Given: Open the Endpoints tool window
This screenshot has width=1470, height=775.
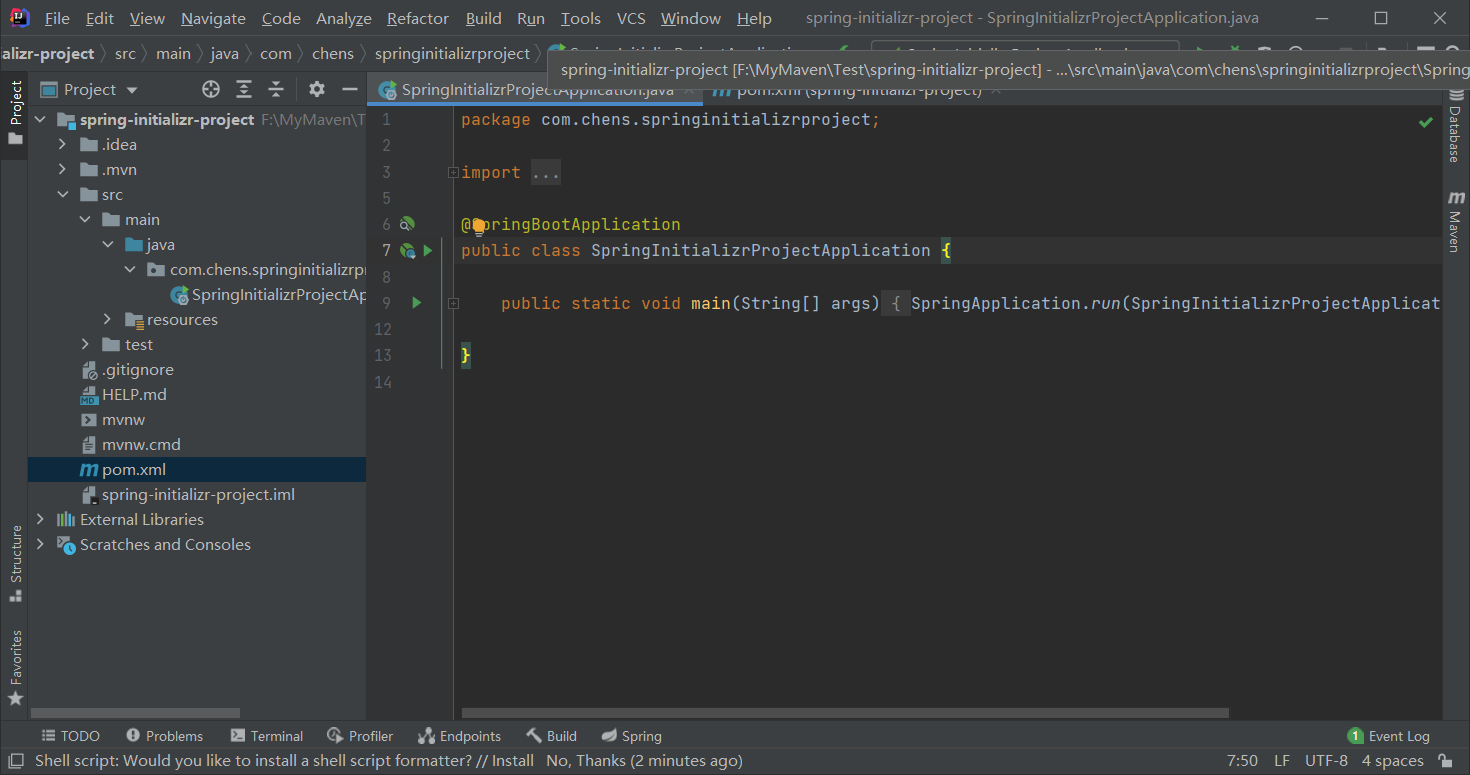Looking at the screenshot, I should (459, 736).
